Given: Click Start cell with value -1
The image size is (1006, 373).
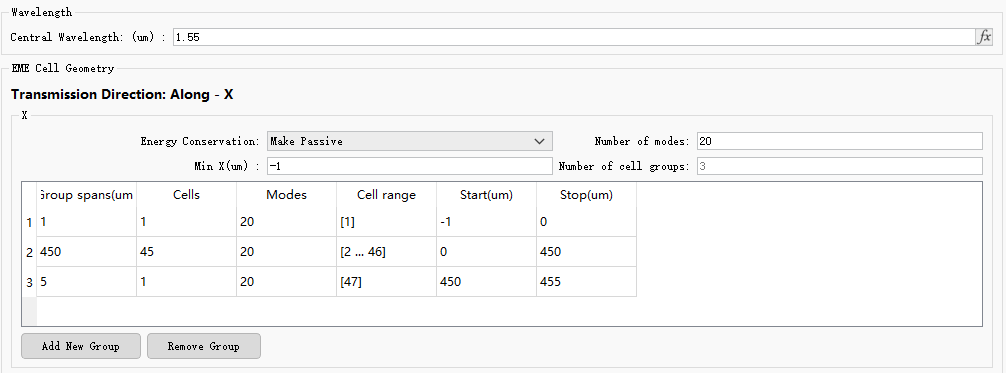Looking at the screenshot, I should point(486,222).
